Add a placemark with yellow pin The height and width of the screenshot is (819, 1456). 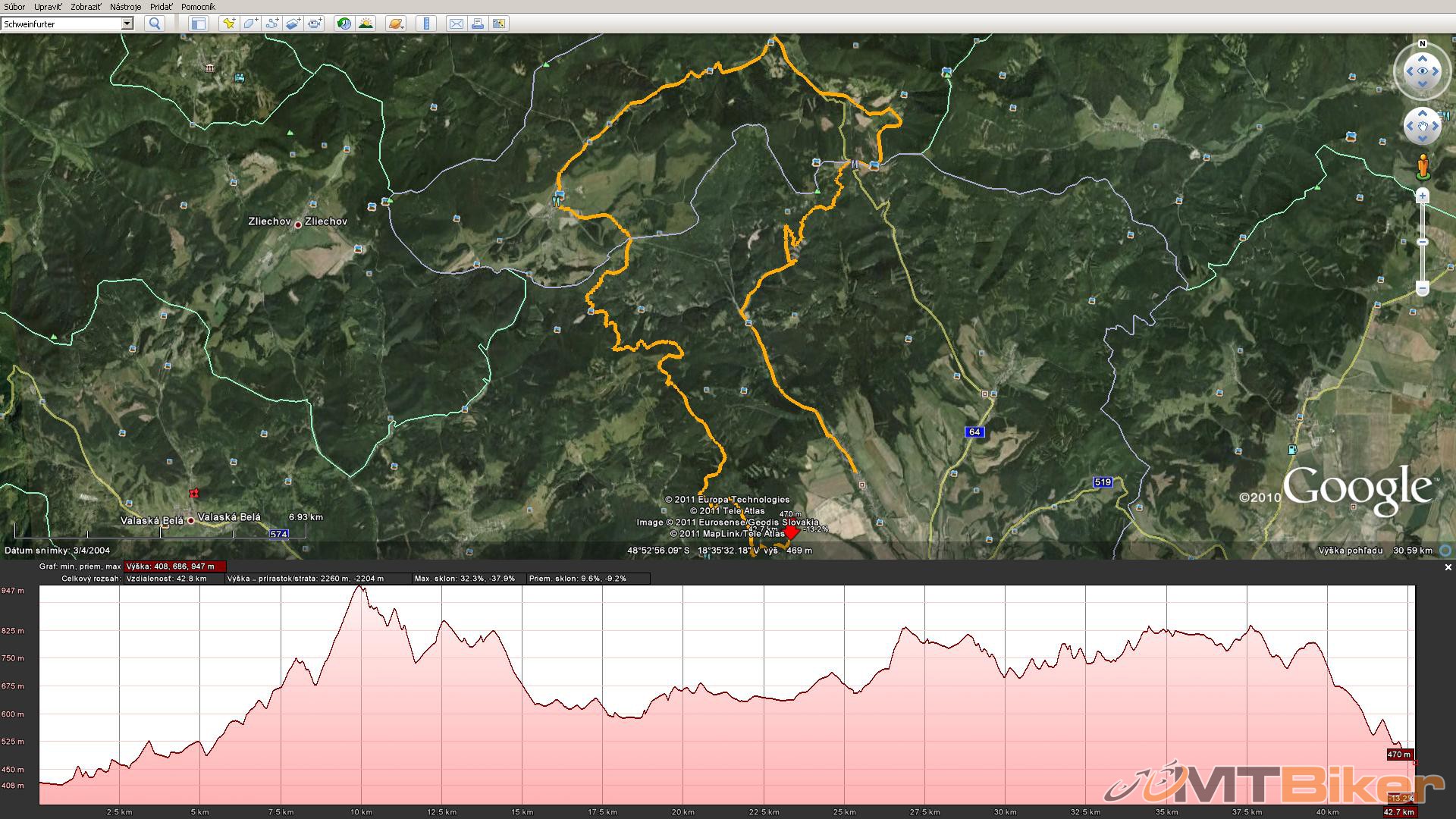pos(228,24)
